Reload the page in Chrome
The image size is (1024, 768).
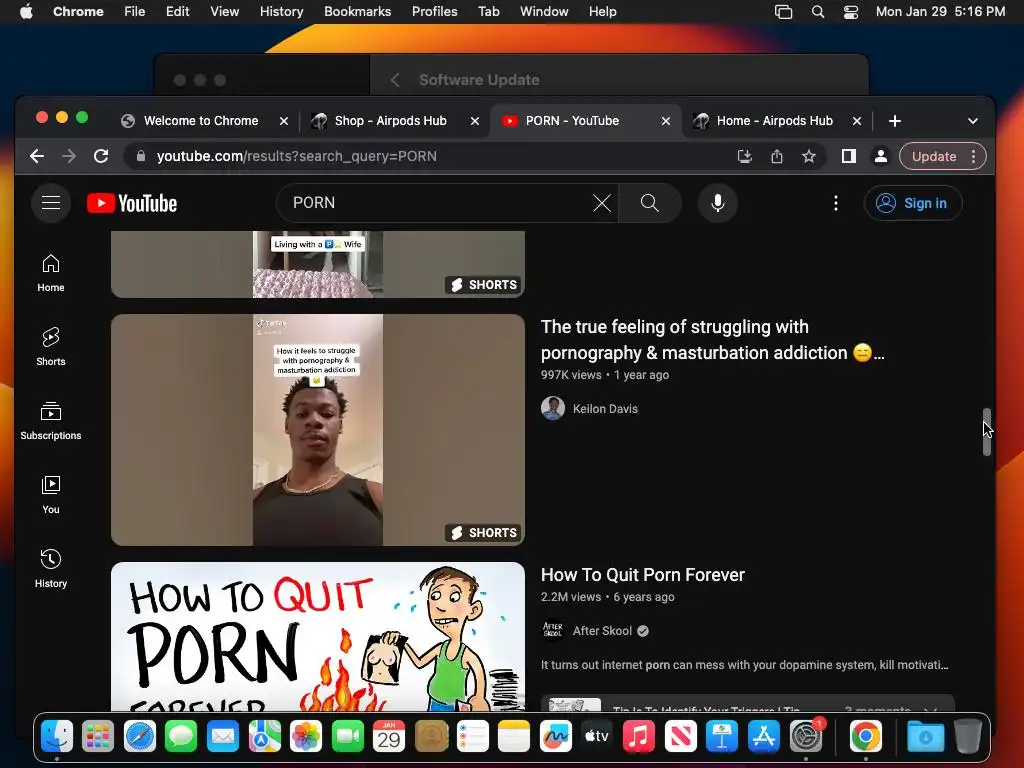click(x=101, y=156)
